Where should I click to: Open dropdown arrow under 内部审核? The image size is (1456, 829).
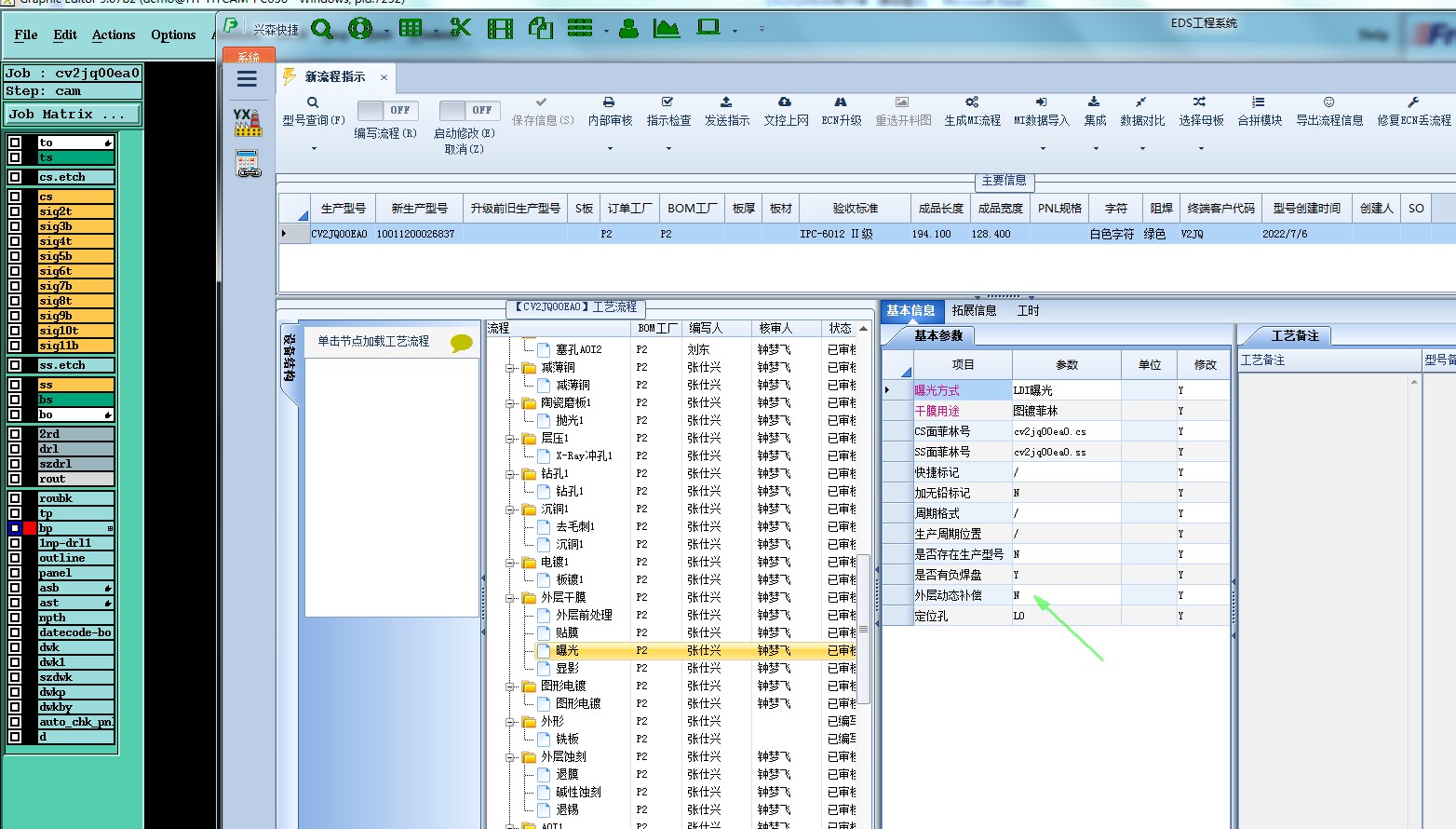pos(610,149)
